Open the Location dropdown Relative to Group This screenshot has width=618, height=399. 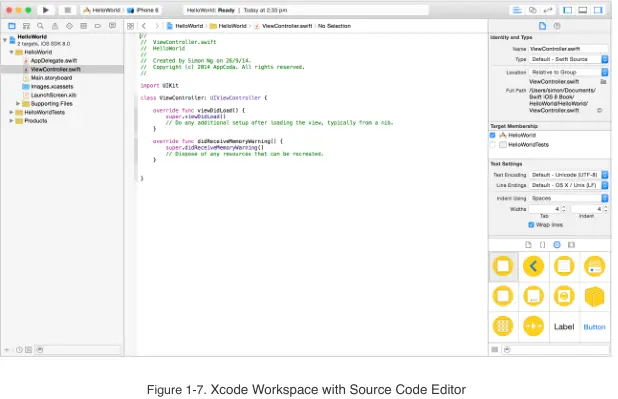(x=568, y=72)
